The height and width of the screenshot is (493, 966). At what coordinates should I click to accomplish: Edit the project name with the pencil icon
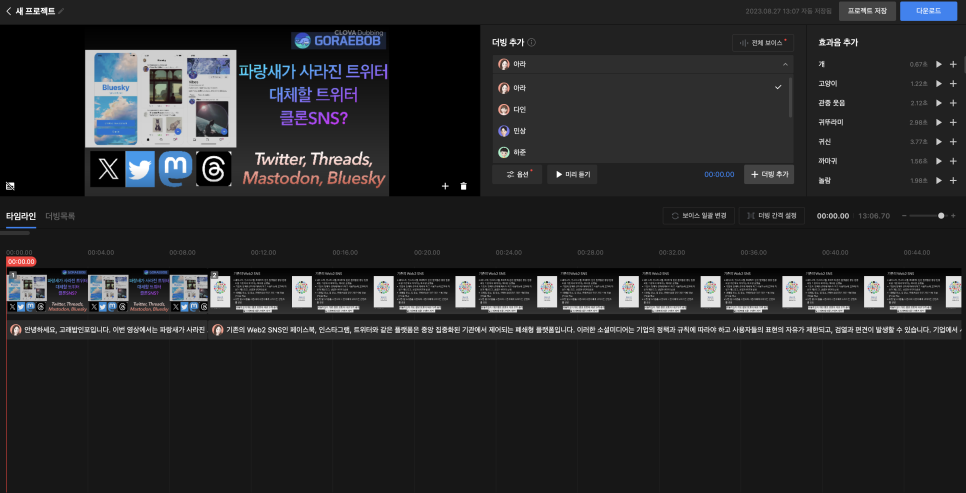pyautogui.click(x=61, y=11)
